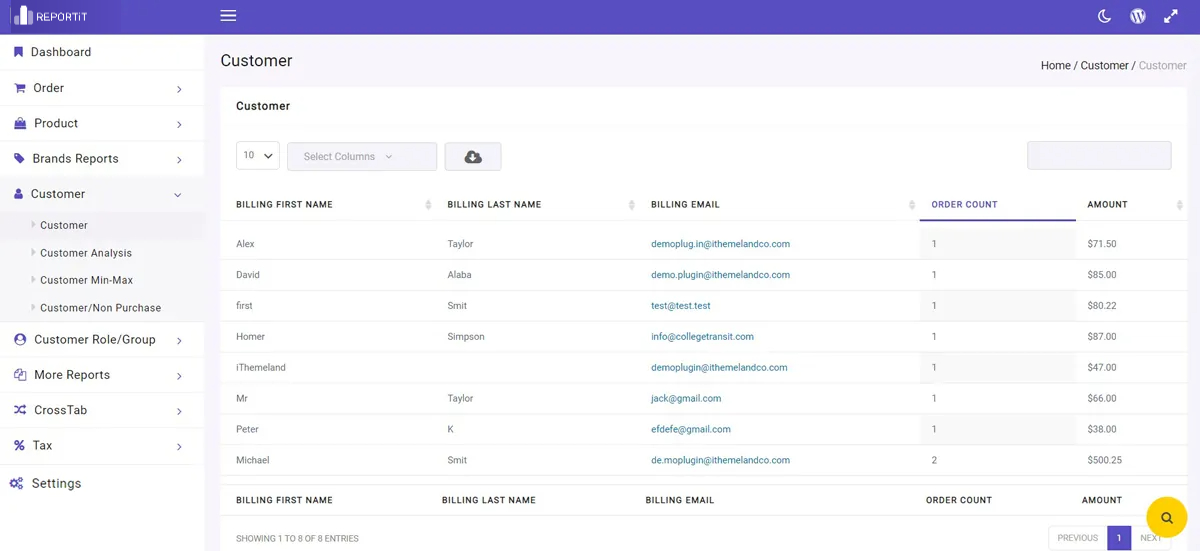Click page 1 pagination button
The width and height of the screenshot is (1200, 551).
tap(1119, 538)
